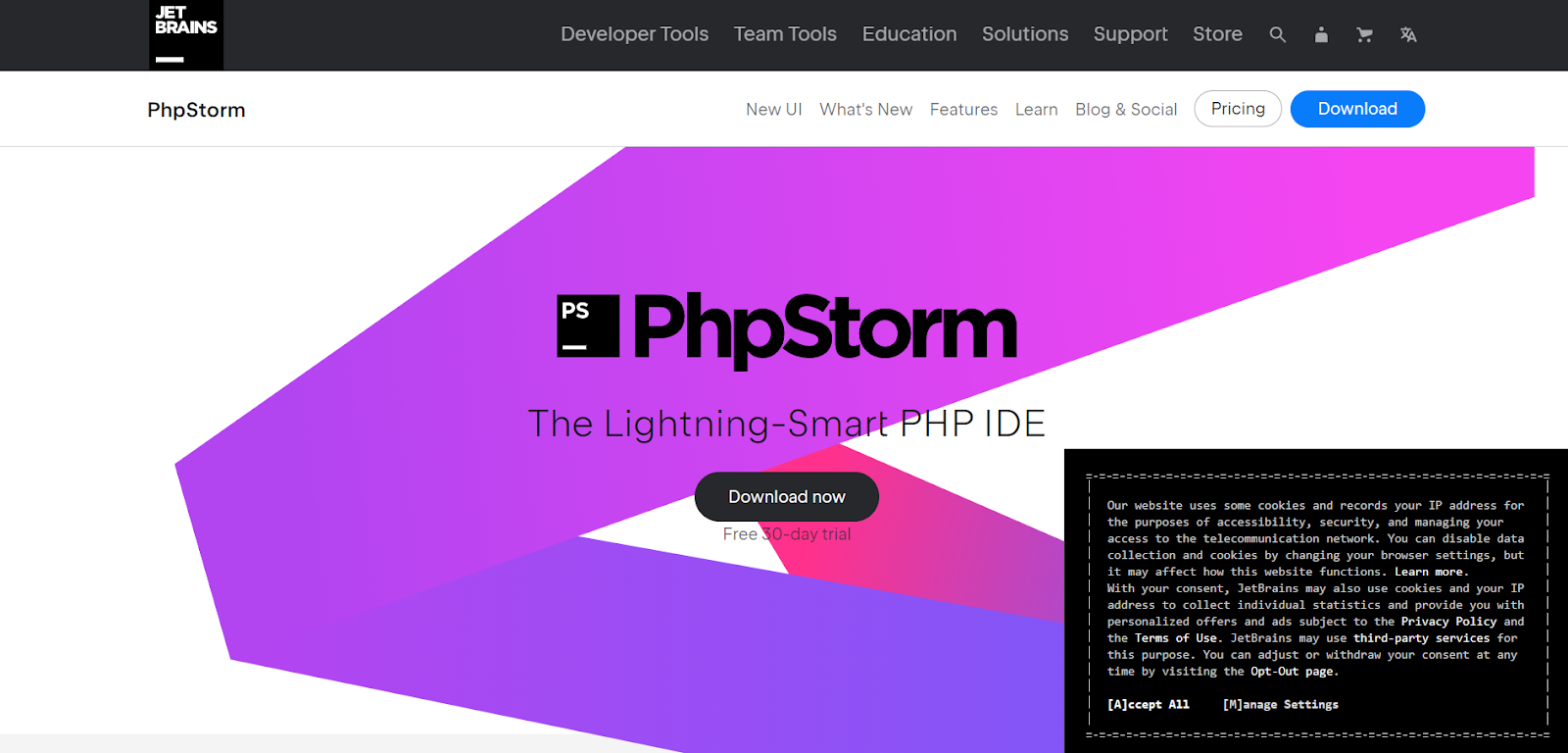The image size is (1568, 753).
Task: Click the 'Free 30-day trial' text
Action: click(787, 534)
